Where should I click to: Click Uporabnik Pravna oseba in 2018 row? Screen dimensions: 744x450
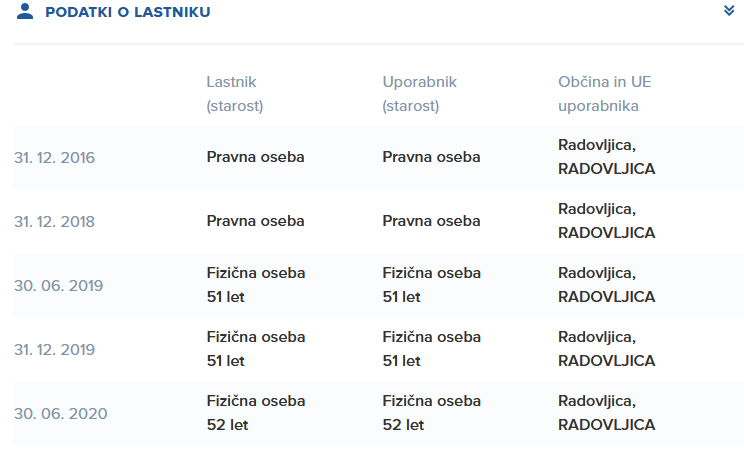(x=431, y=221)
